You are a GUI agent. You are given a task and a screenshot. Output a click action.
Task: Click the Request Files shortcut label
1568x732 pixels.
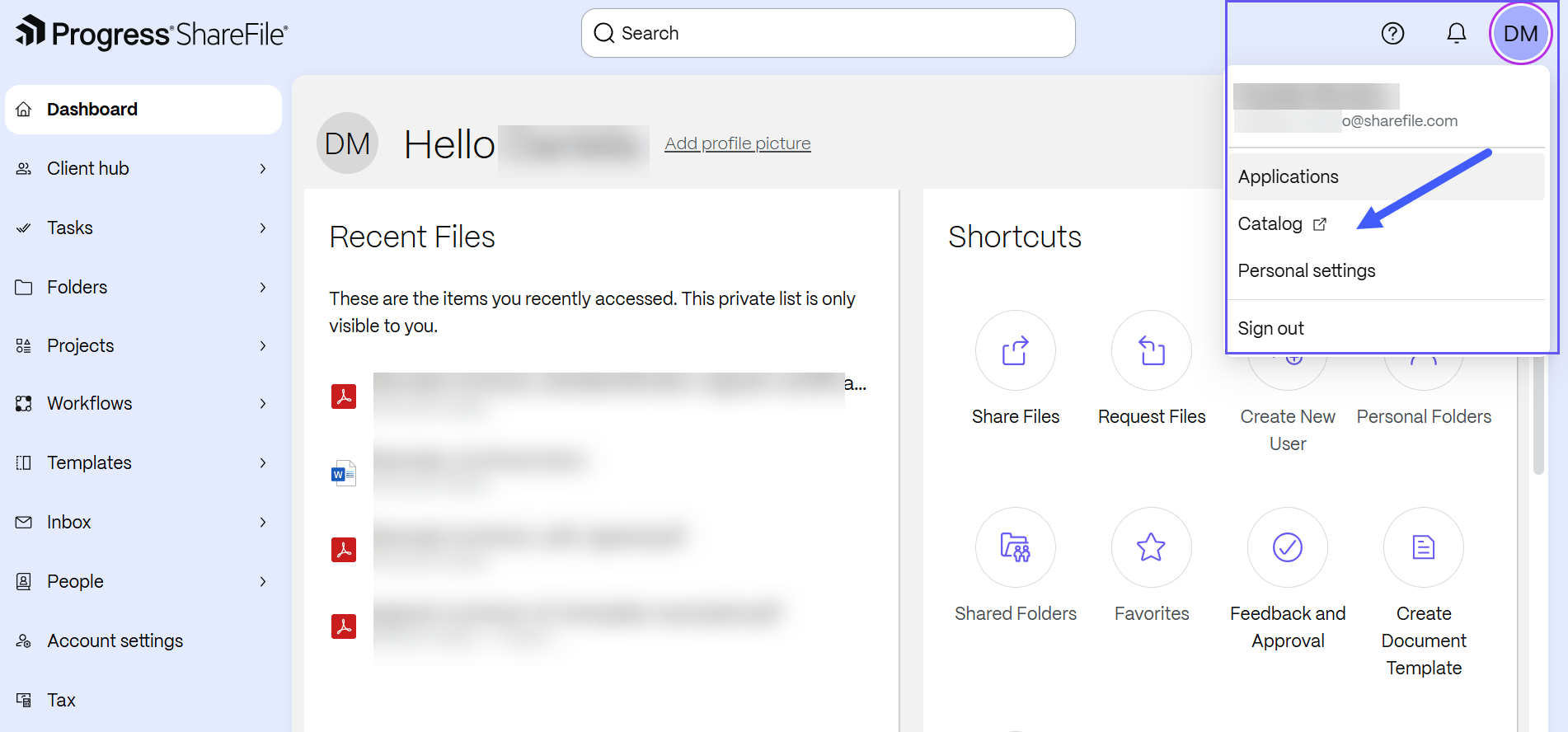(x=1152, y=417)
